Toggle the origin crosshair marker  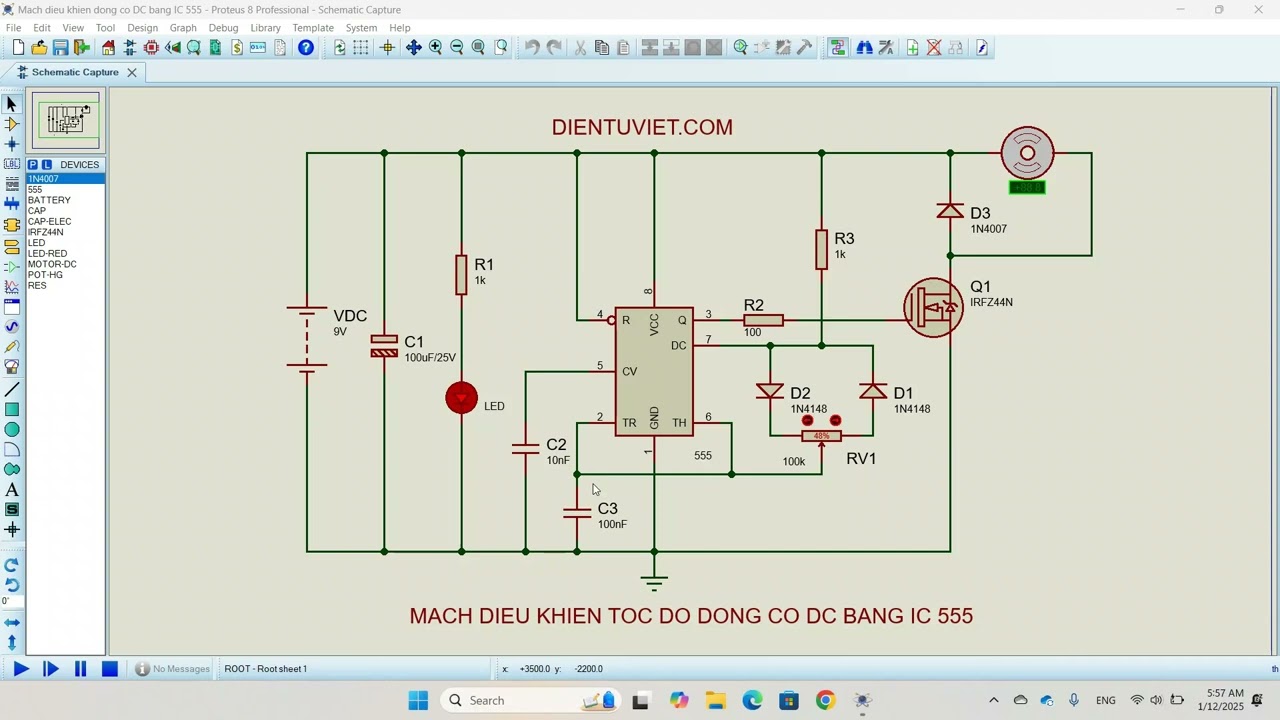[x=387, y=47]
